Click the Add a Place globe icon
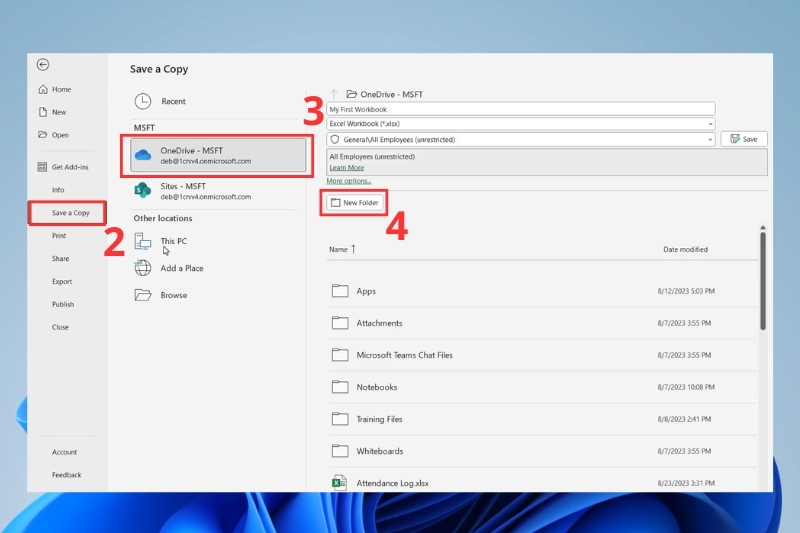This screenshot has width=800, height=533. (143, 267)
